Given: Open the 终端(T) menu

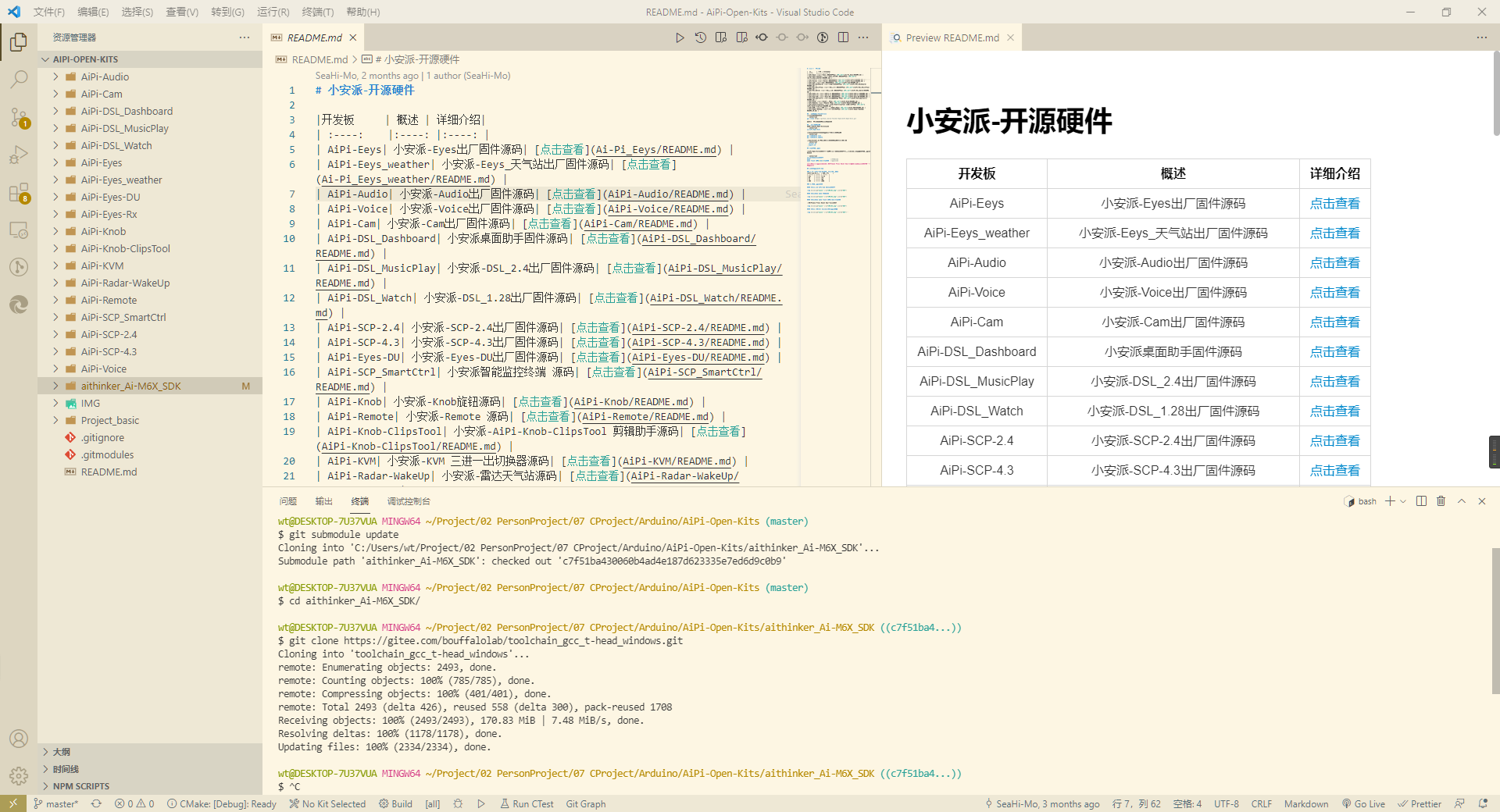Looking at the screenshot, I should [x=318, y=12].
